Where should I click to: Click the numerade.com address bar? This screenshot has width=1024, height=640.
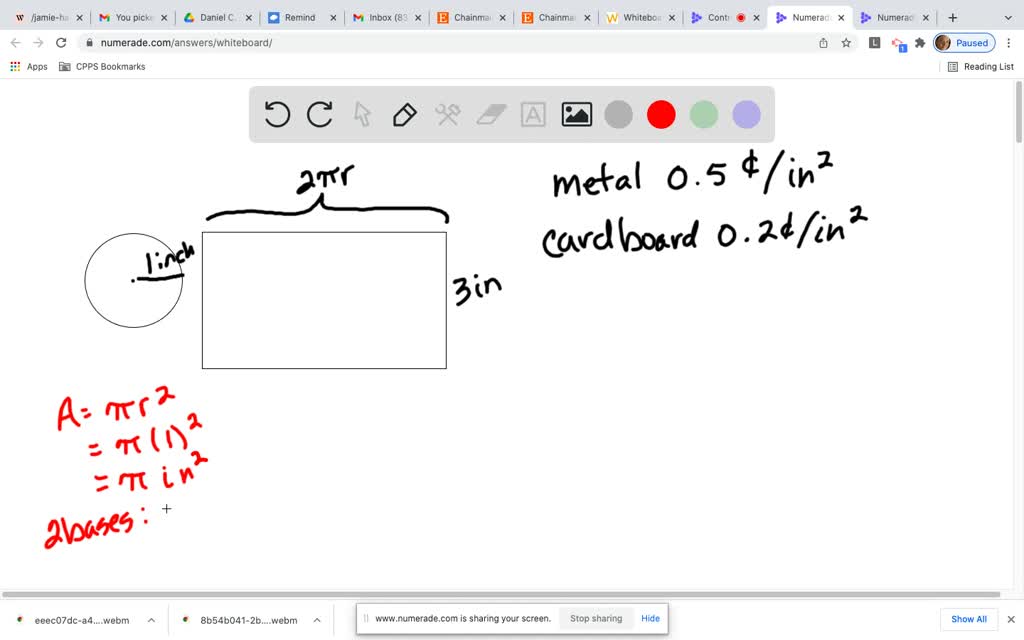point(200,42)
